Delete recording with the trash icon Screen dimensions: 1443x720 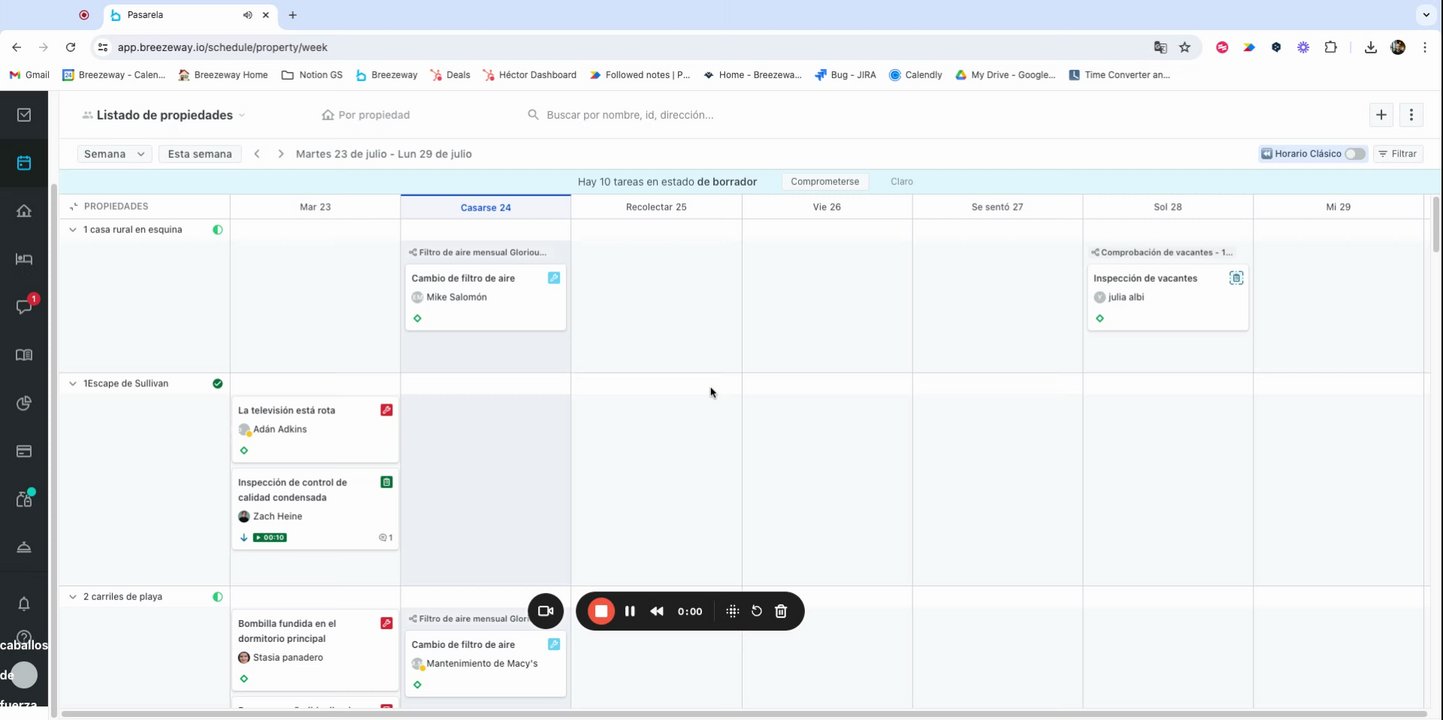781,611
